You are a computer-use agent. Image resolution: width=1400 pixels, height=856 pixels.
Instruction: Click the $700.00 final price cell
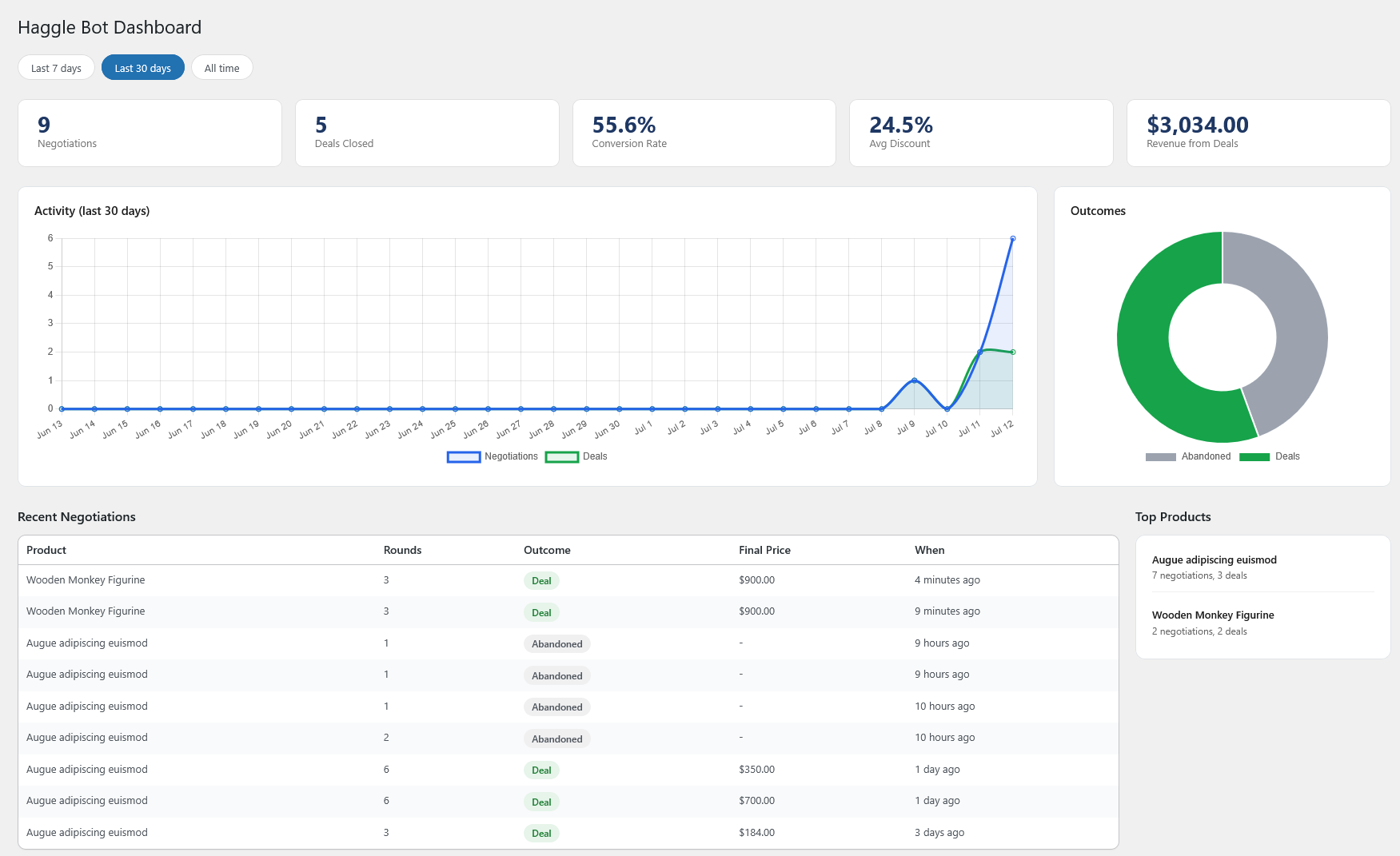click(x=756, y=801)
